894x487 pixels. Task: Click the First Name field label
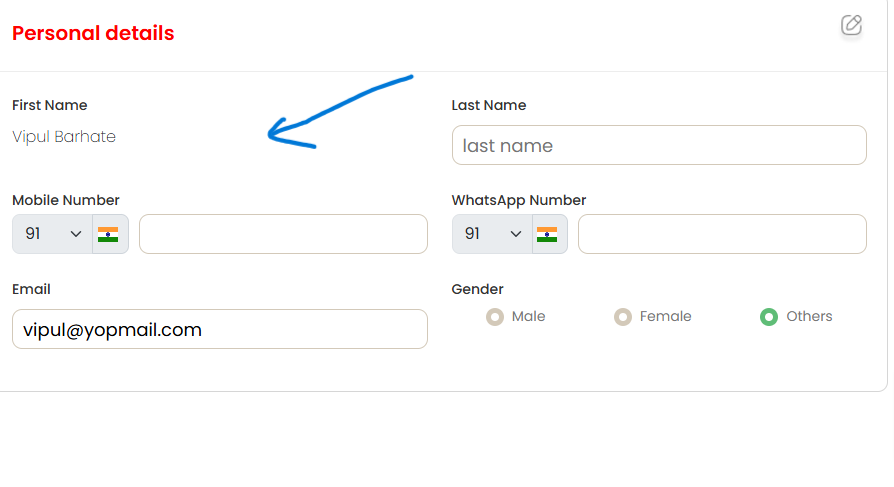tap(50, 105)
